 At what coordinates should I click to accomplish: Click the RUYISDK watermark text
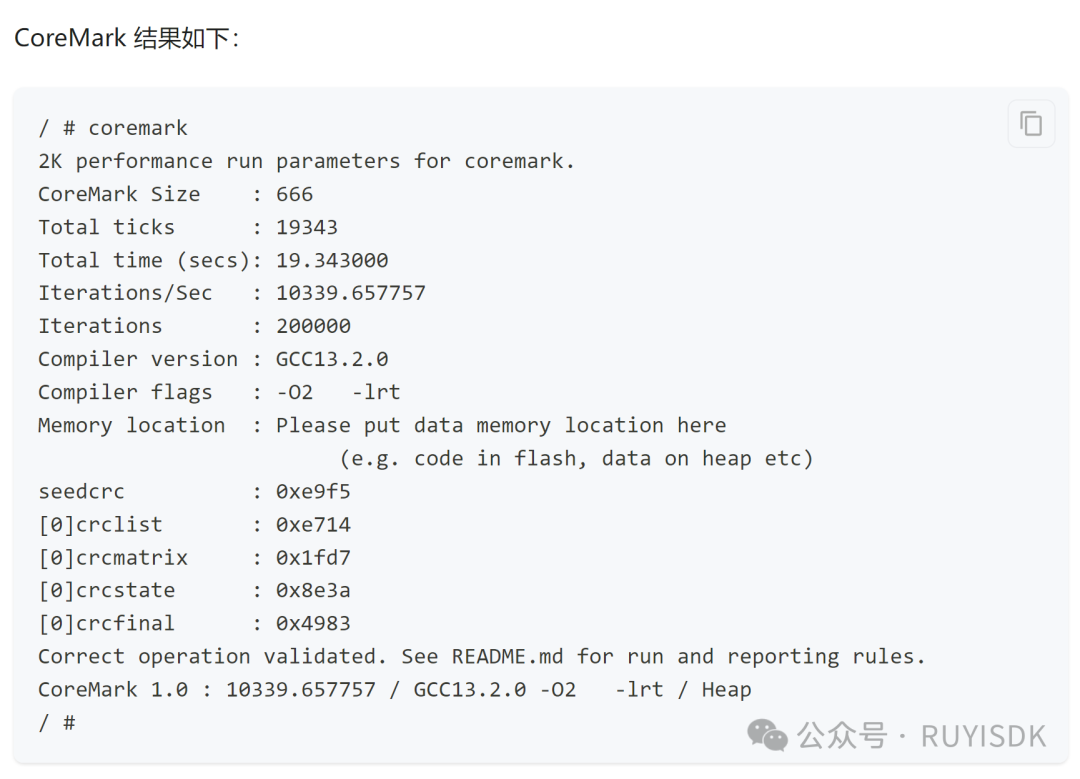tap(984, 736)
